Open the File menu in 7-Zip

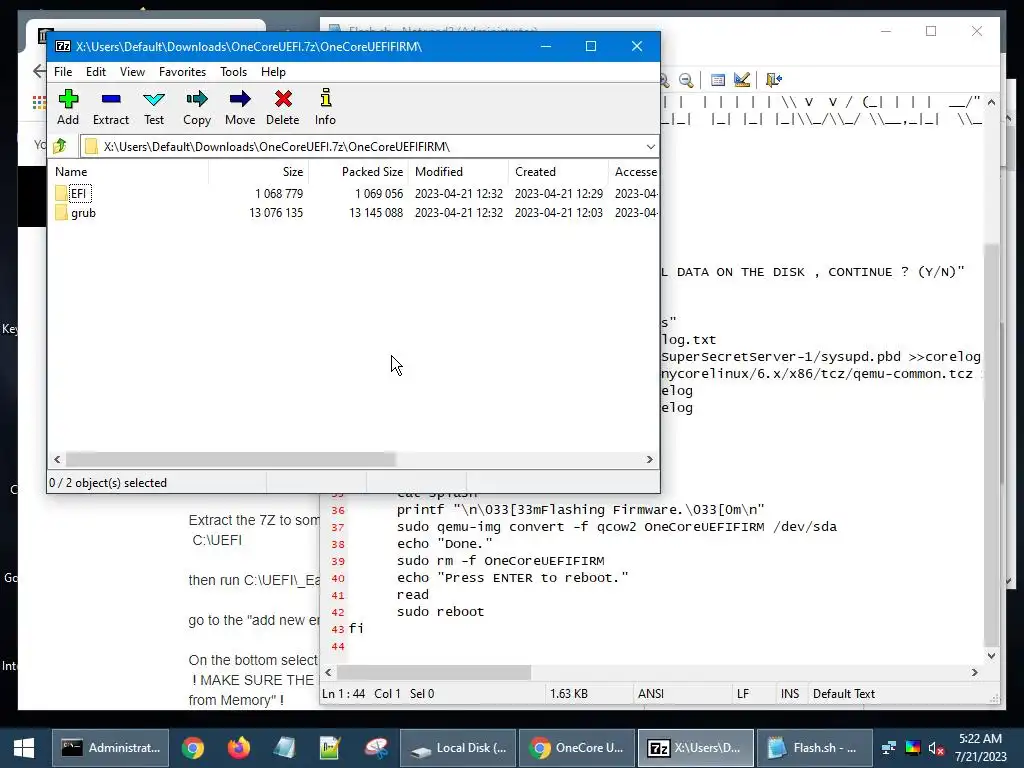point(63,72)
